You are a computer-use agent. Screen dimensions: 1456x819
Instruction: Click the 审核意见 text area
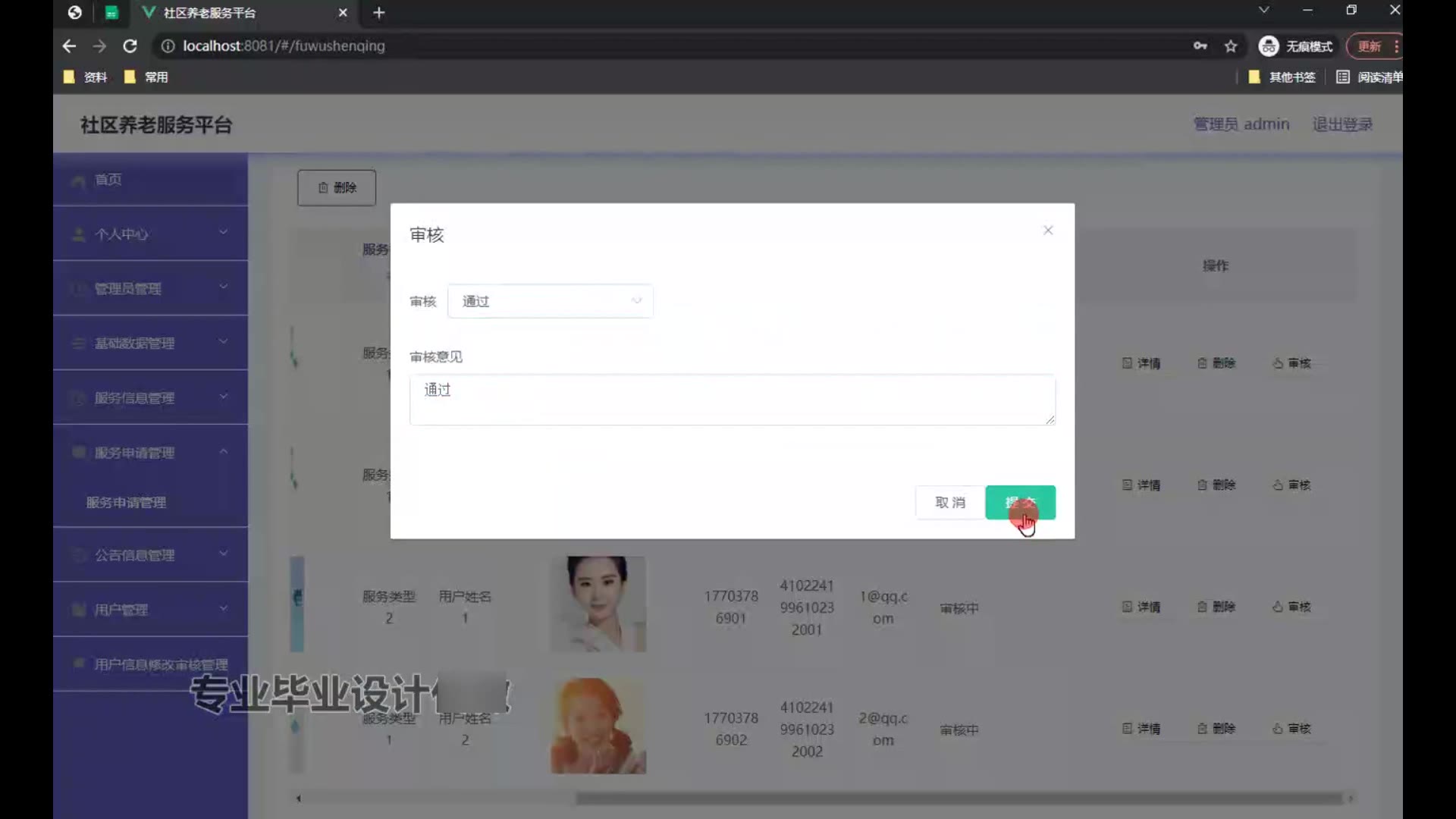pyautogui.click(x=732, y=400)
